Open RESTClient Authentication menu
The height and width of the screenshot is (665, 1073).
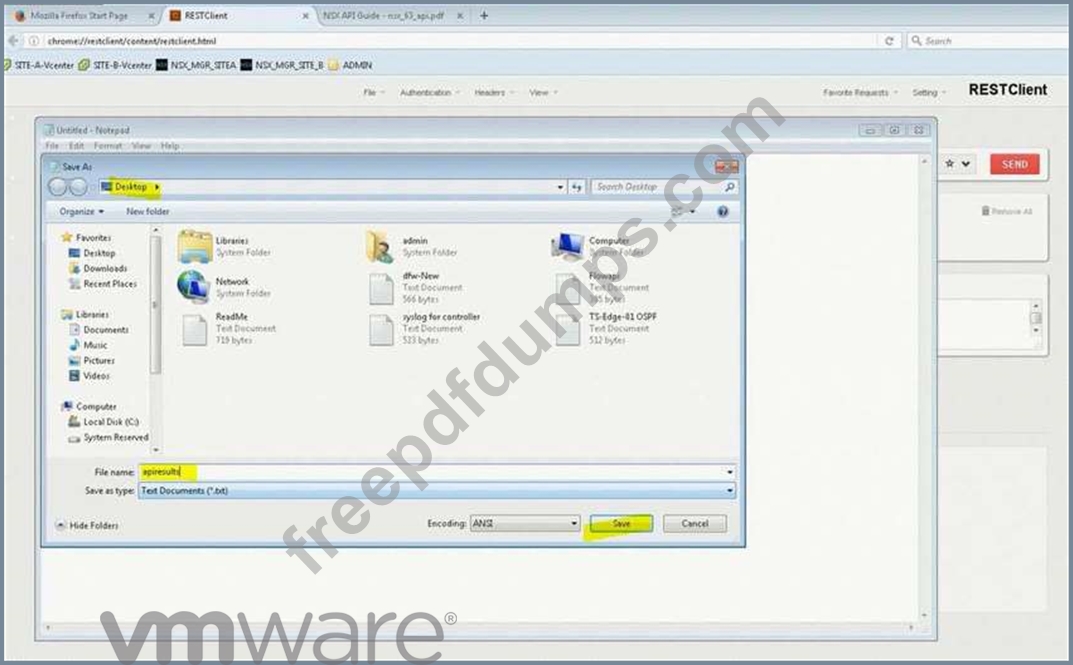(430, 92)
